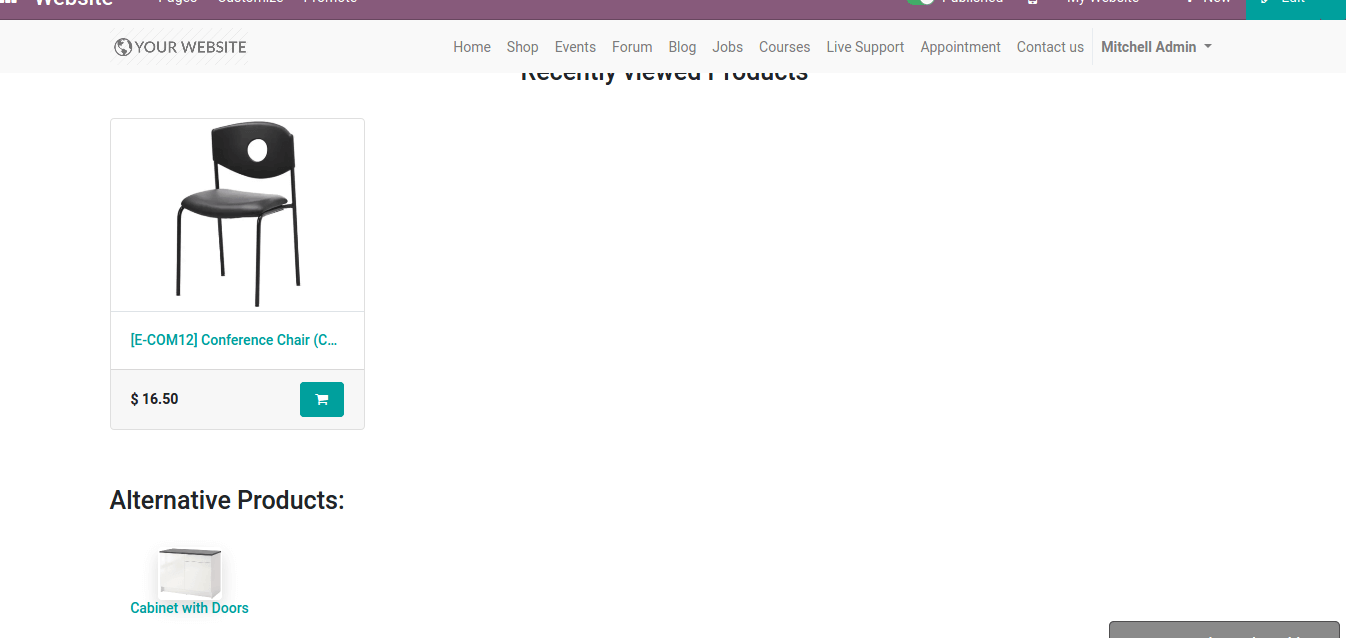Open the Events menu item
This screenshot has width=1349, height=638.
575,47
